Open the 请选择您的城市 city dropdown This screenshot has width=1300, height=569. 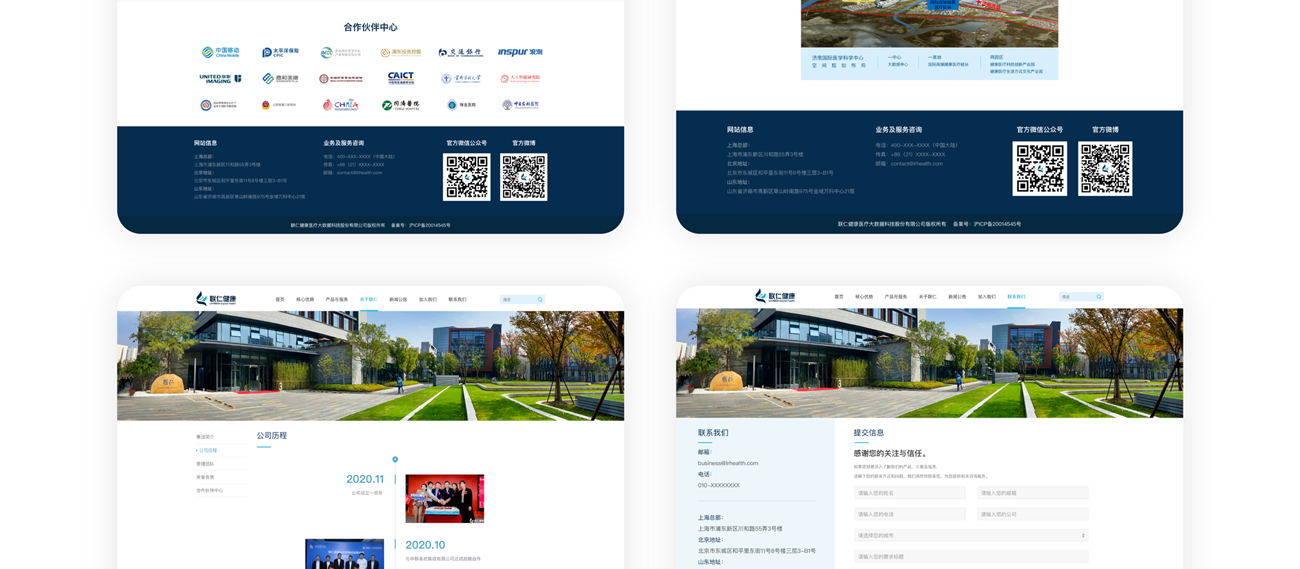[970, 536]
